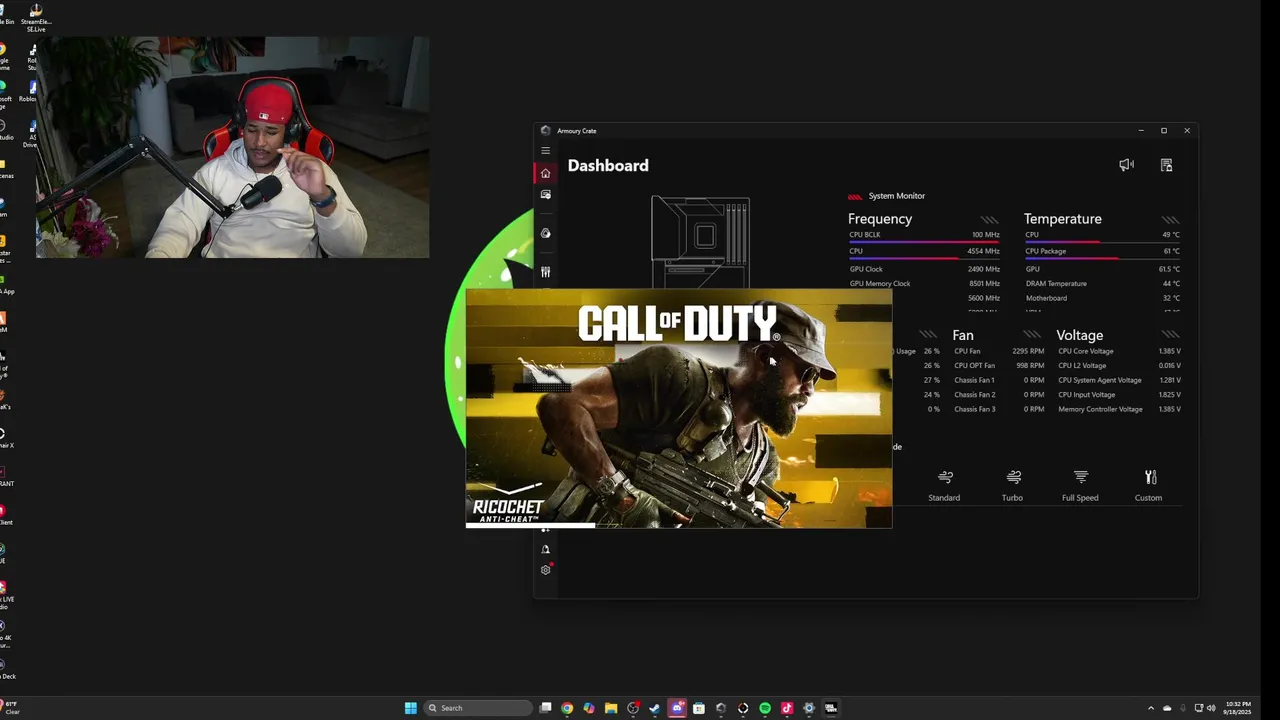Open Task View on the taskbar
Viewport: 1280px width, 720px height.
coord(545,708)
